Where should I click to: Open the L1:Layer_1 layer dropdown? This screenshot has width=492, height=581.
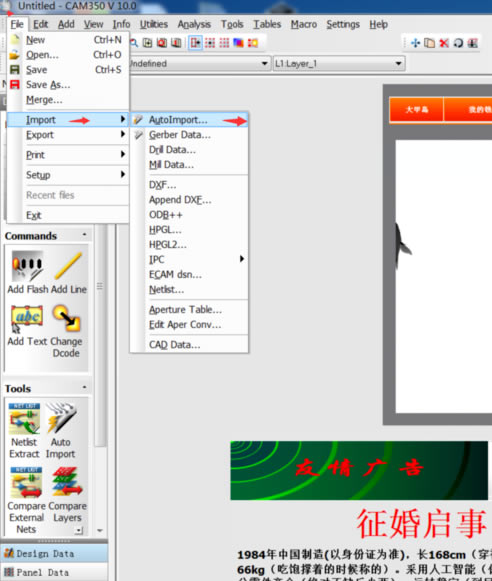click(339, 64)
